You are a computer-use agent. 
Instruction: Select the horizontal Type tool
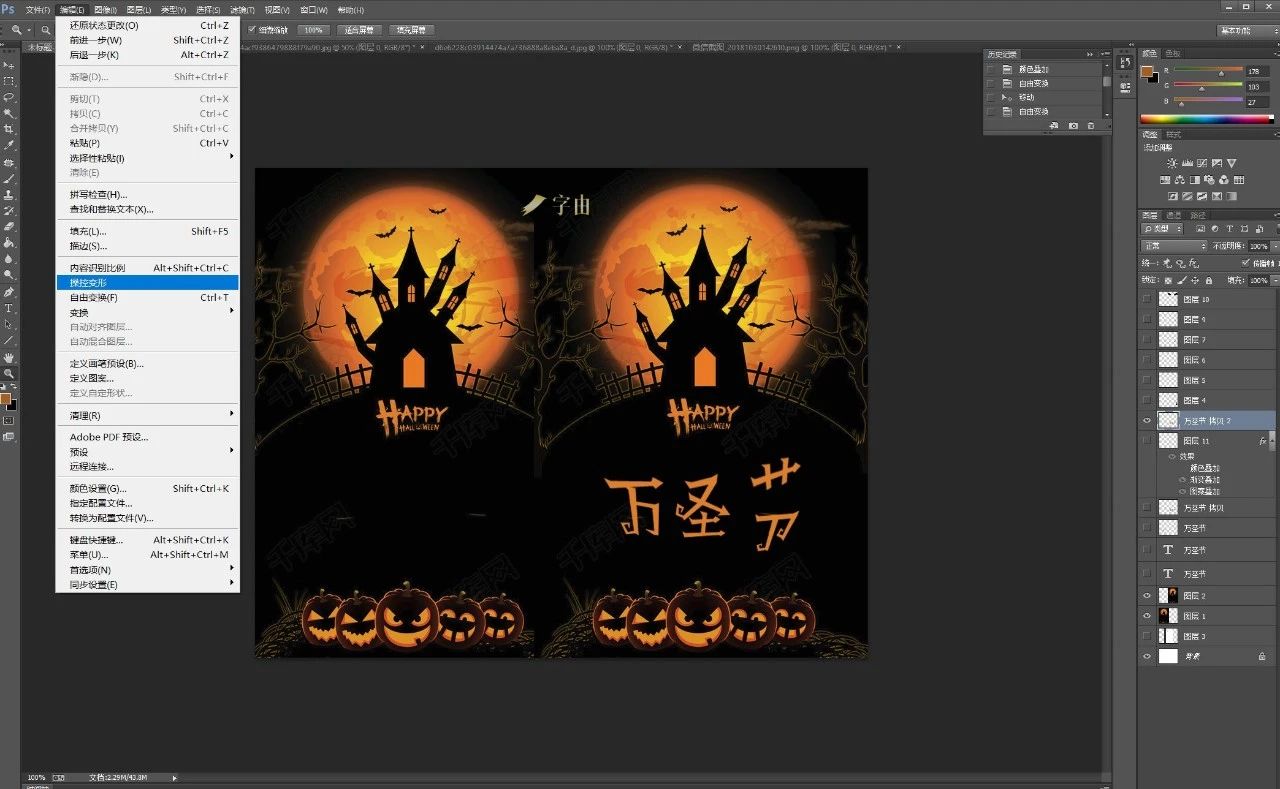tap(9, 308)
